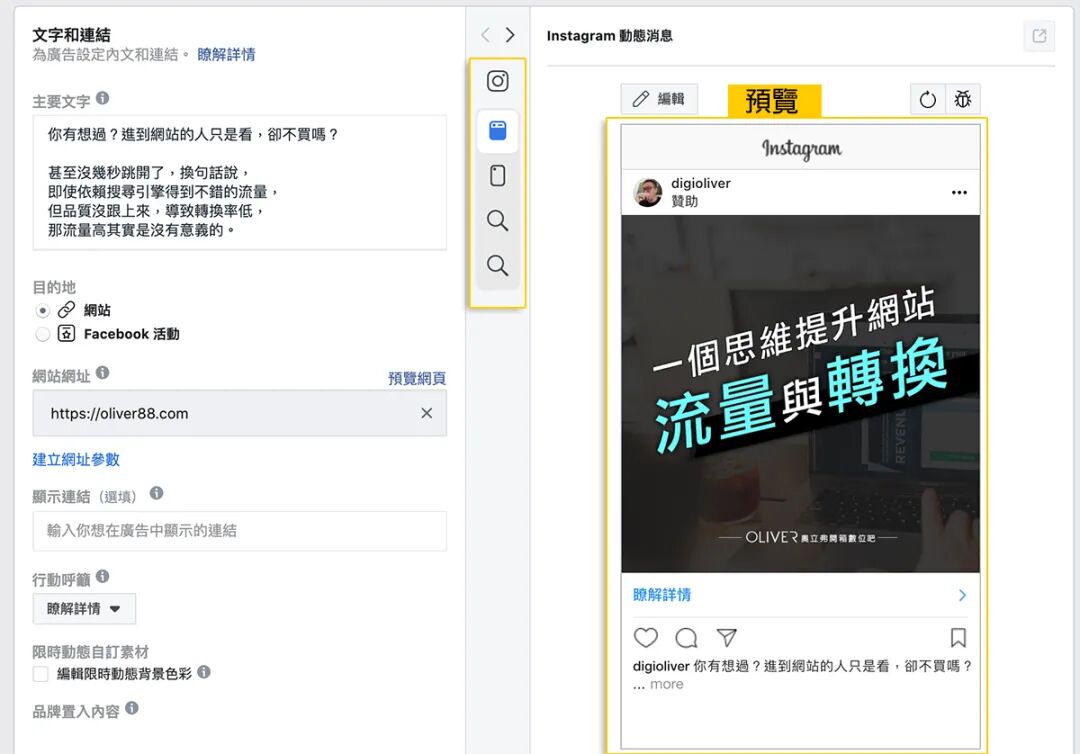The width and height of the screenshot is (1080, 754).
Task: Click info icon next to 主要文字
Action: click(x=103, y=98)
